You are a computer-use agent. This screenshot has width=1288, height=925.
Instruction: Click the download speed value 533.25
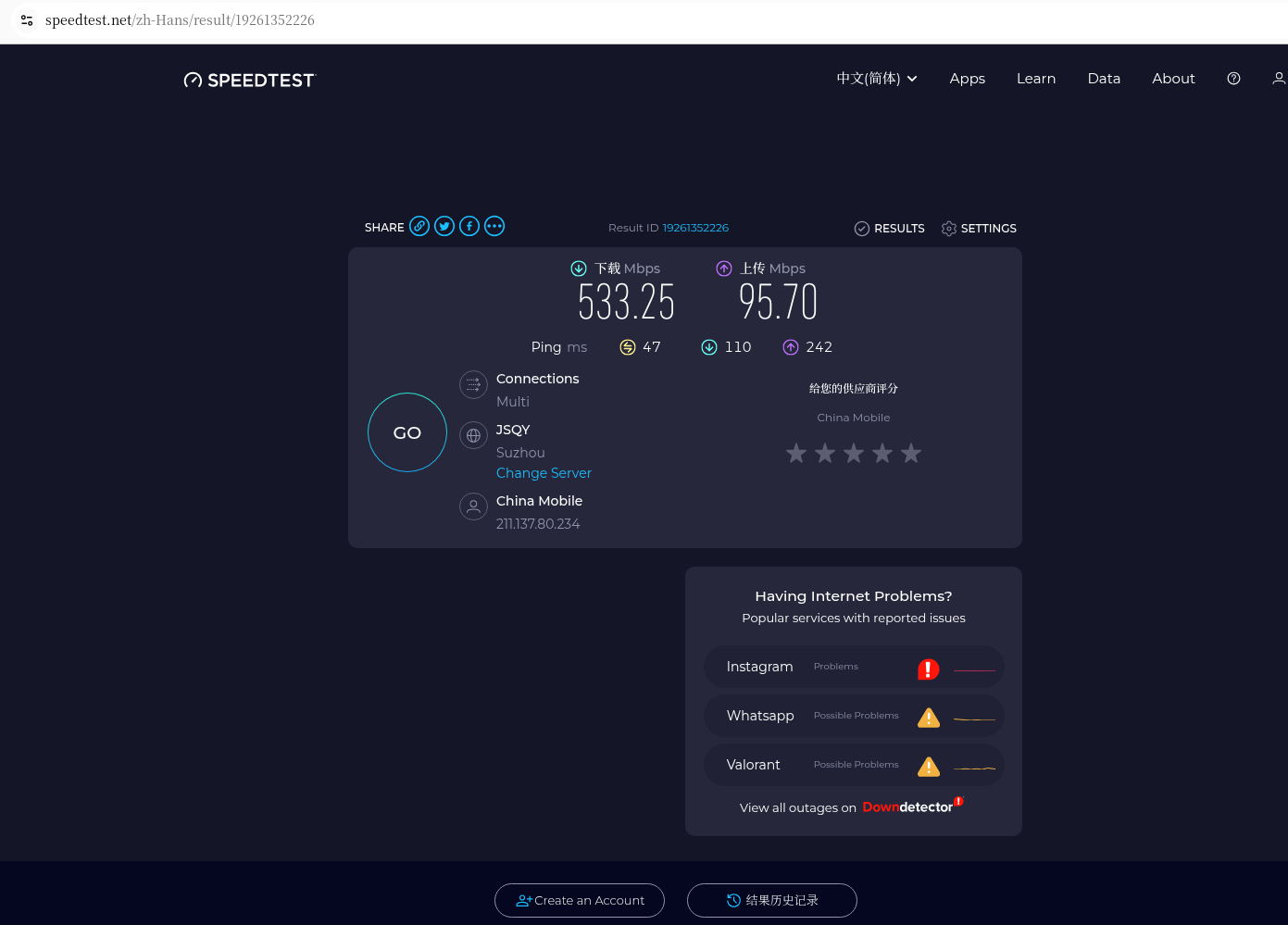tap(627, 302)
